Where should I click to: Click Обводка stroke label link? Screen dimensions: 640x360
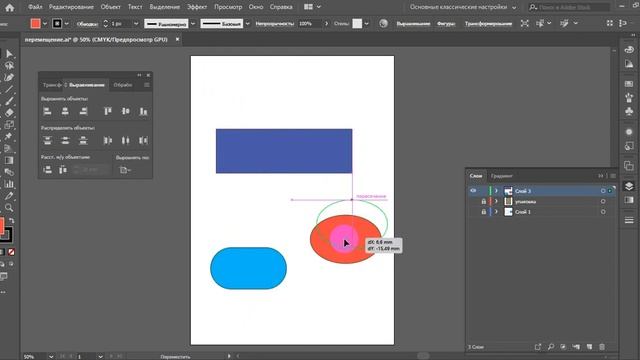(x=87, y=24)
